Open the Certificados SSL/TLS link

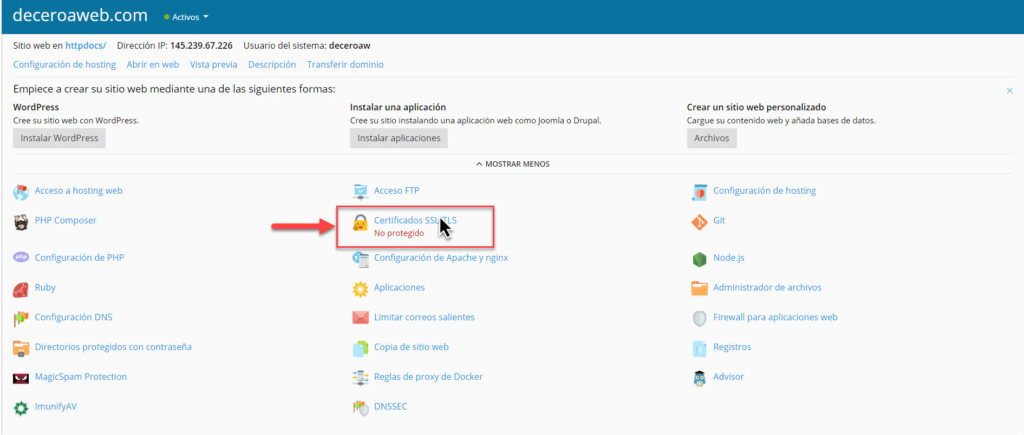415,221
